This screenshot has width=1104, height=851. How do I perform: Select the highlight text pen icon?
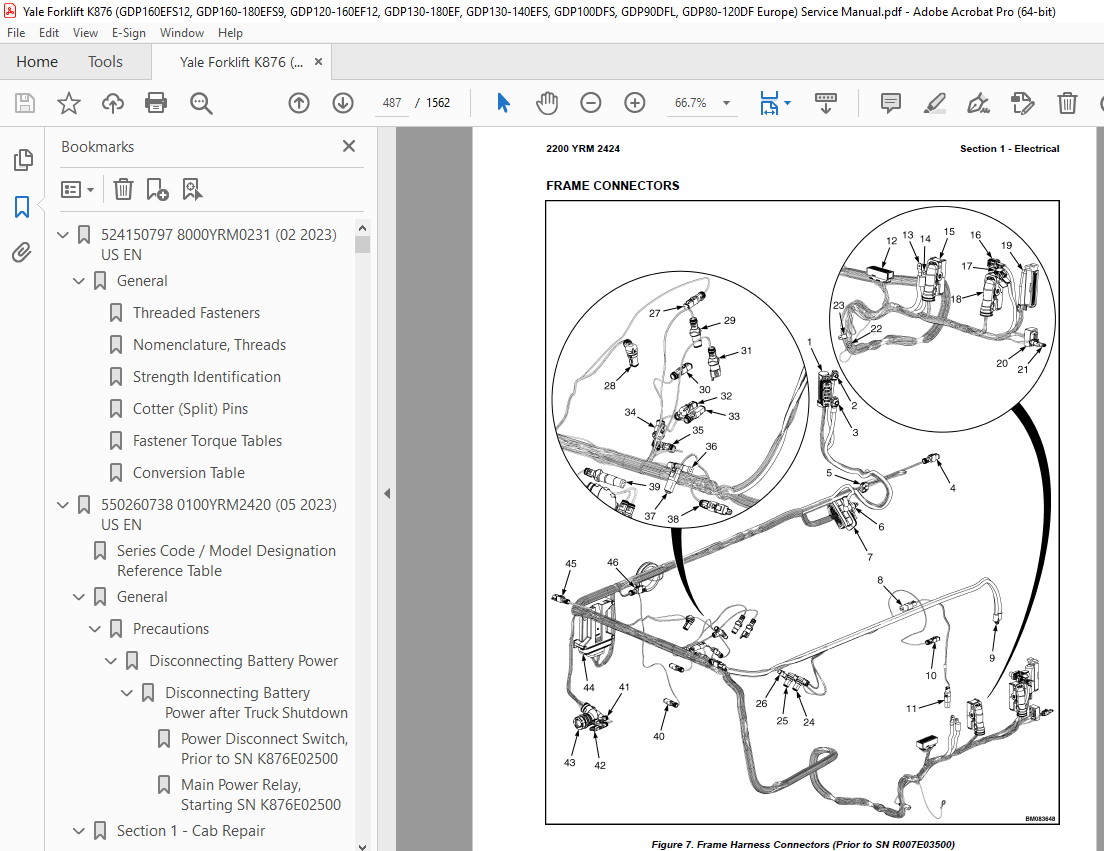(935, 103)
